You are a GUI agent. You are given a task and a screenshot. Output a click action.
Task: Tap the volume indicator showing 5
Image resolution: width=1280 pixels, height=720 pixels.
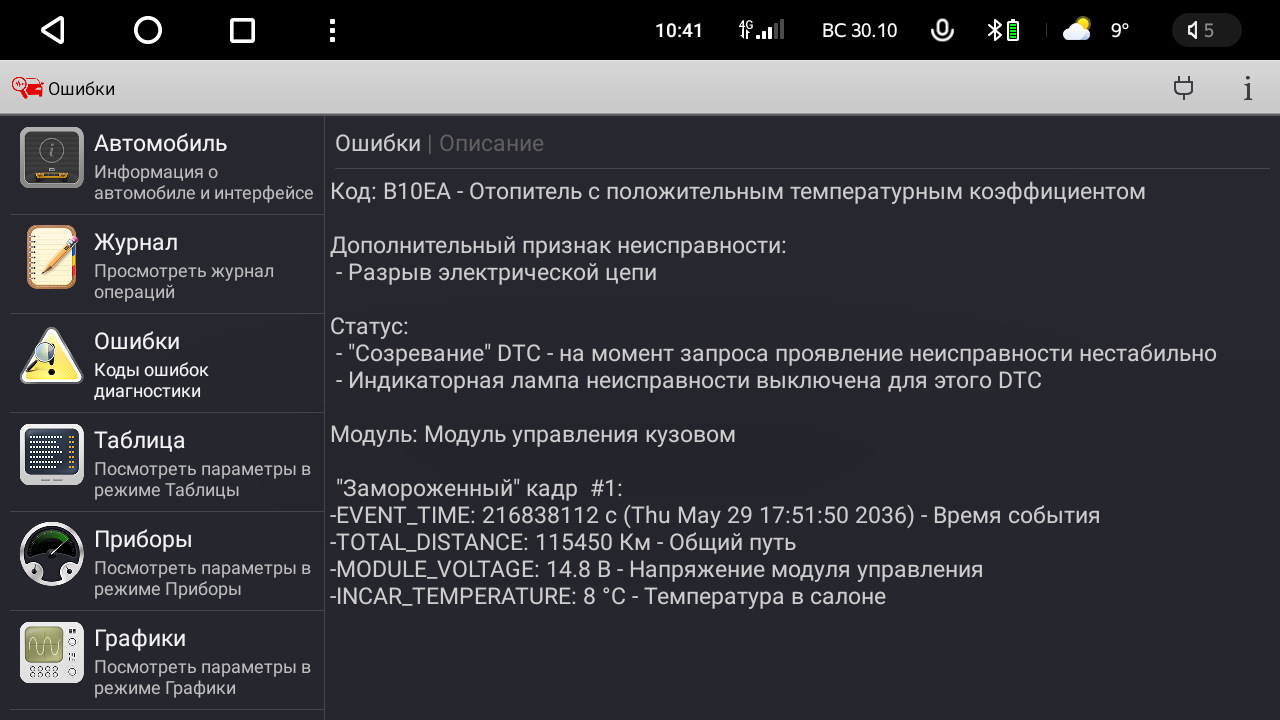tap(1205, 31)
